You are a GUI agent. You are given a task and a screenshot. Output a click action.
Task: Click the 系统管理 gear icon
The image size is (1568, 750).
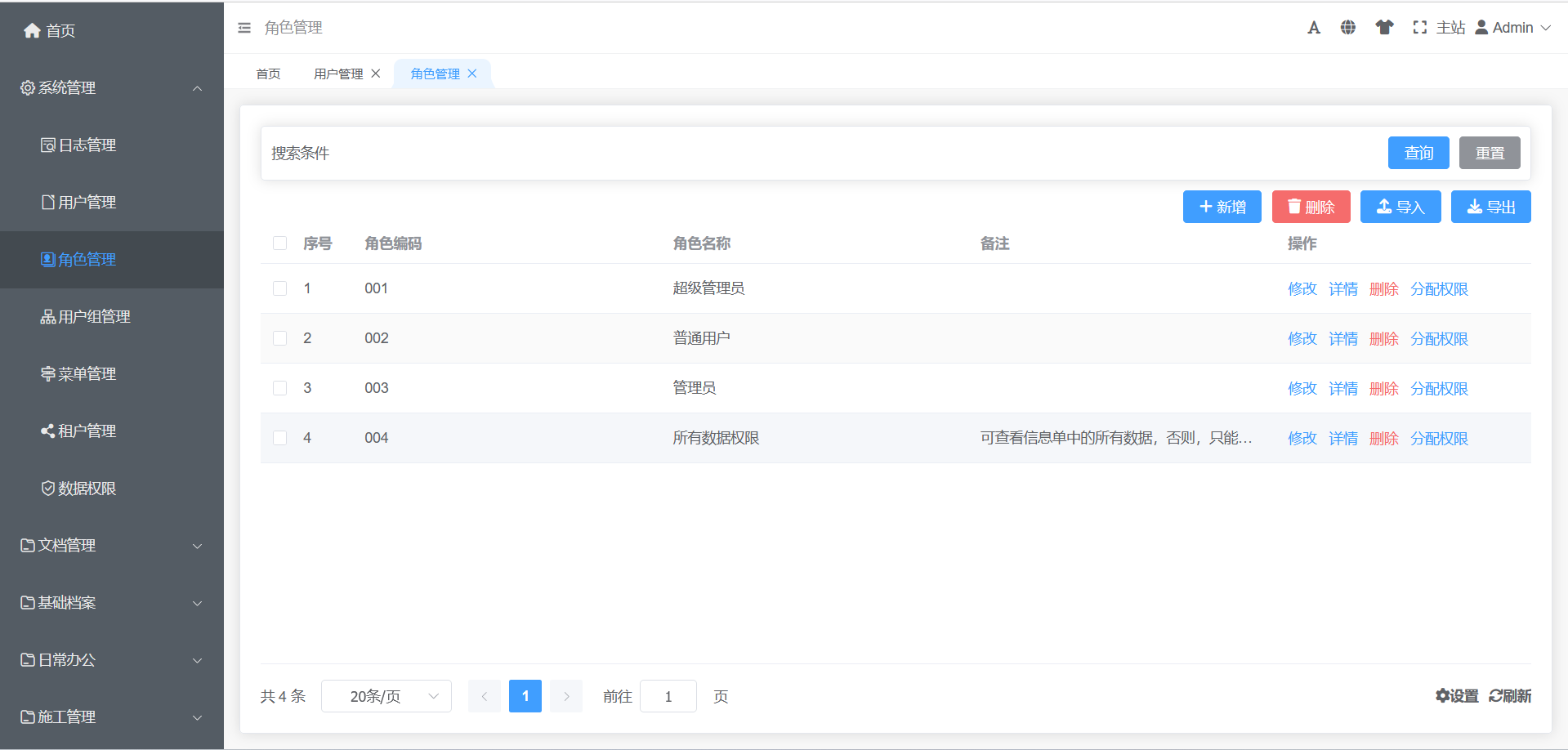[28, 87]
